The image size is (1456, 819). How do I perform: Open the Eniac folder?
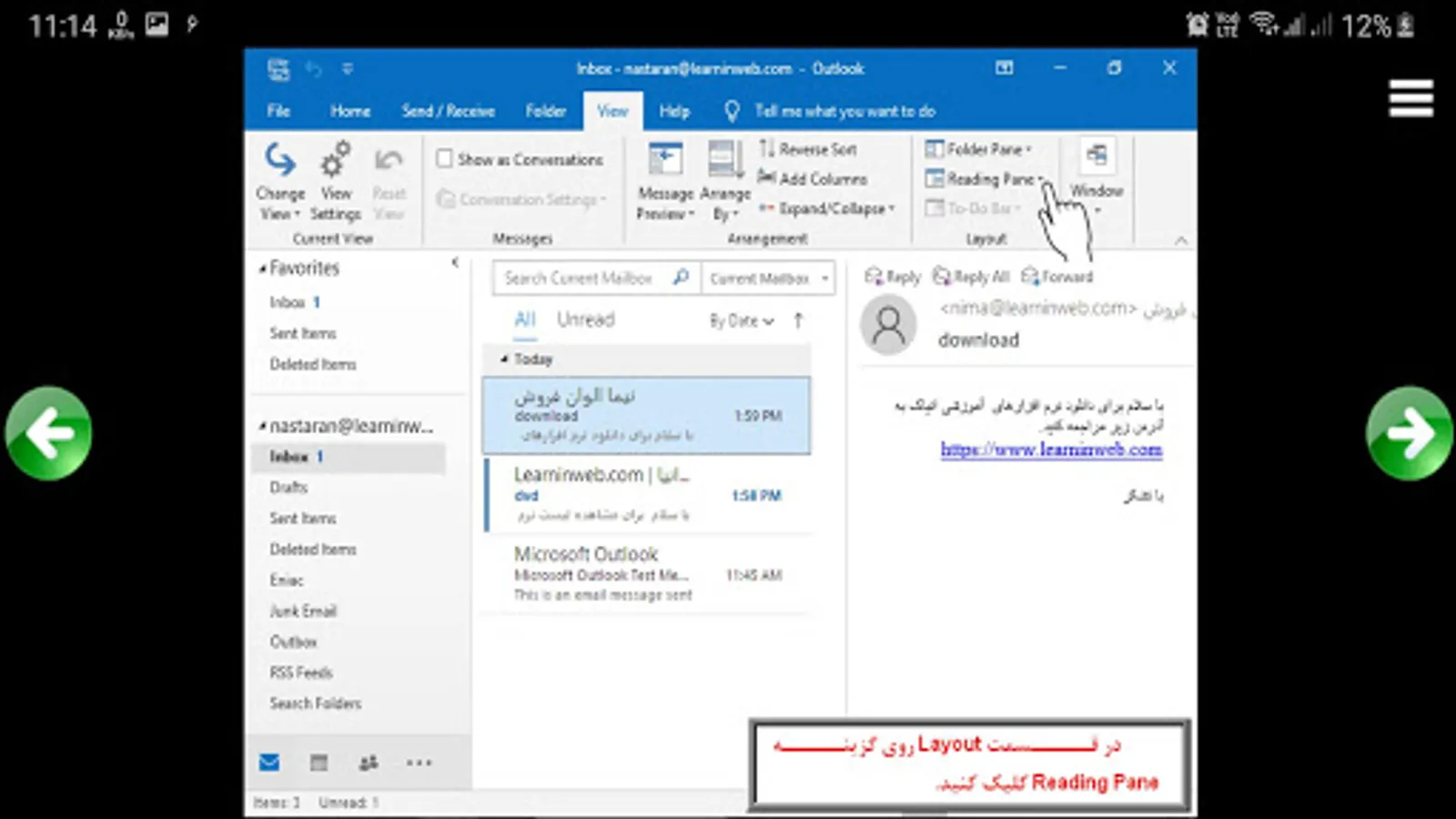click(287, 581)
